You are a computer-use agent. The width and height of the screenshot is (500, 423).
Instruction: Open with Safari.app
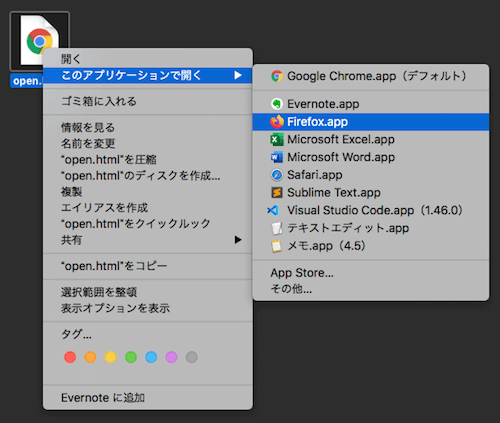[371, 175]
